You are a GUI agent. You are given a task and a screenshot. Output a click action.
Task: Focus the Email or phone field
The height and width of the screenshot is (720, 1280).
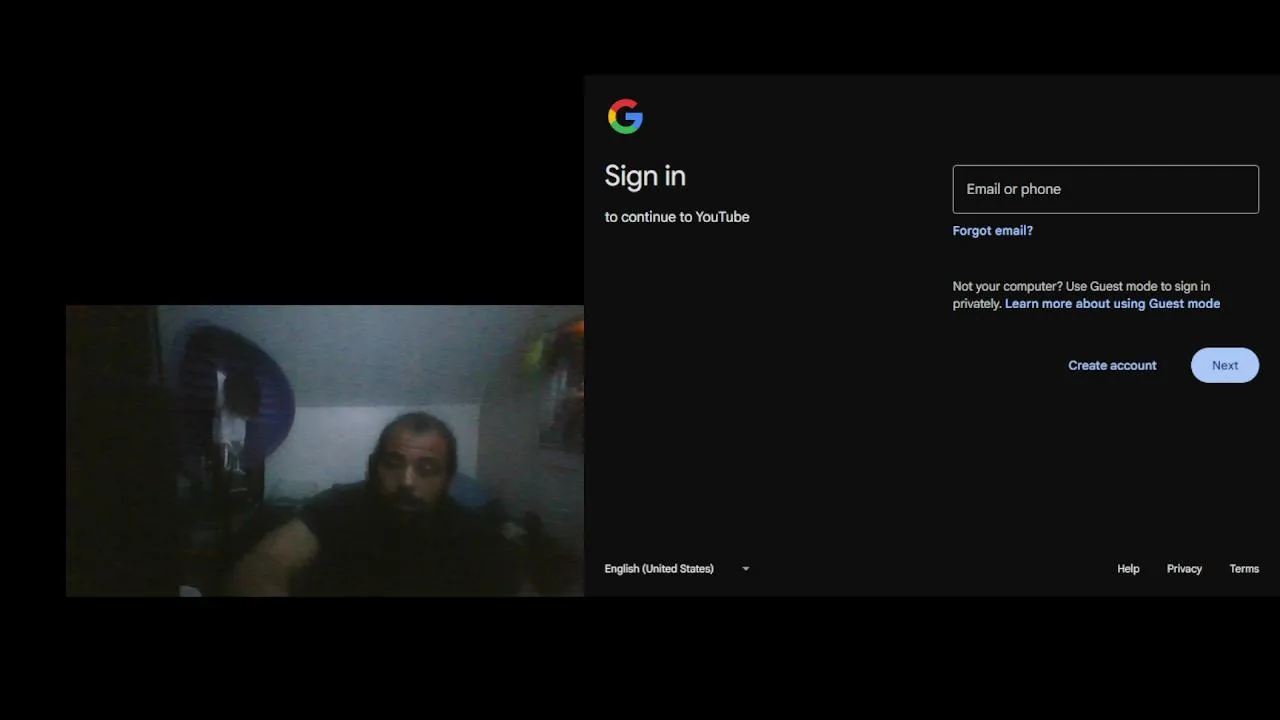(1105, 189)
